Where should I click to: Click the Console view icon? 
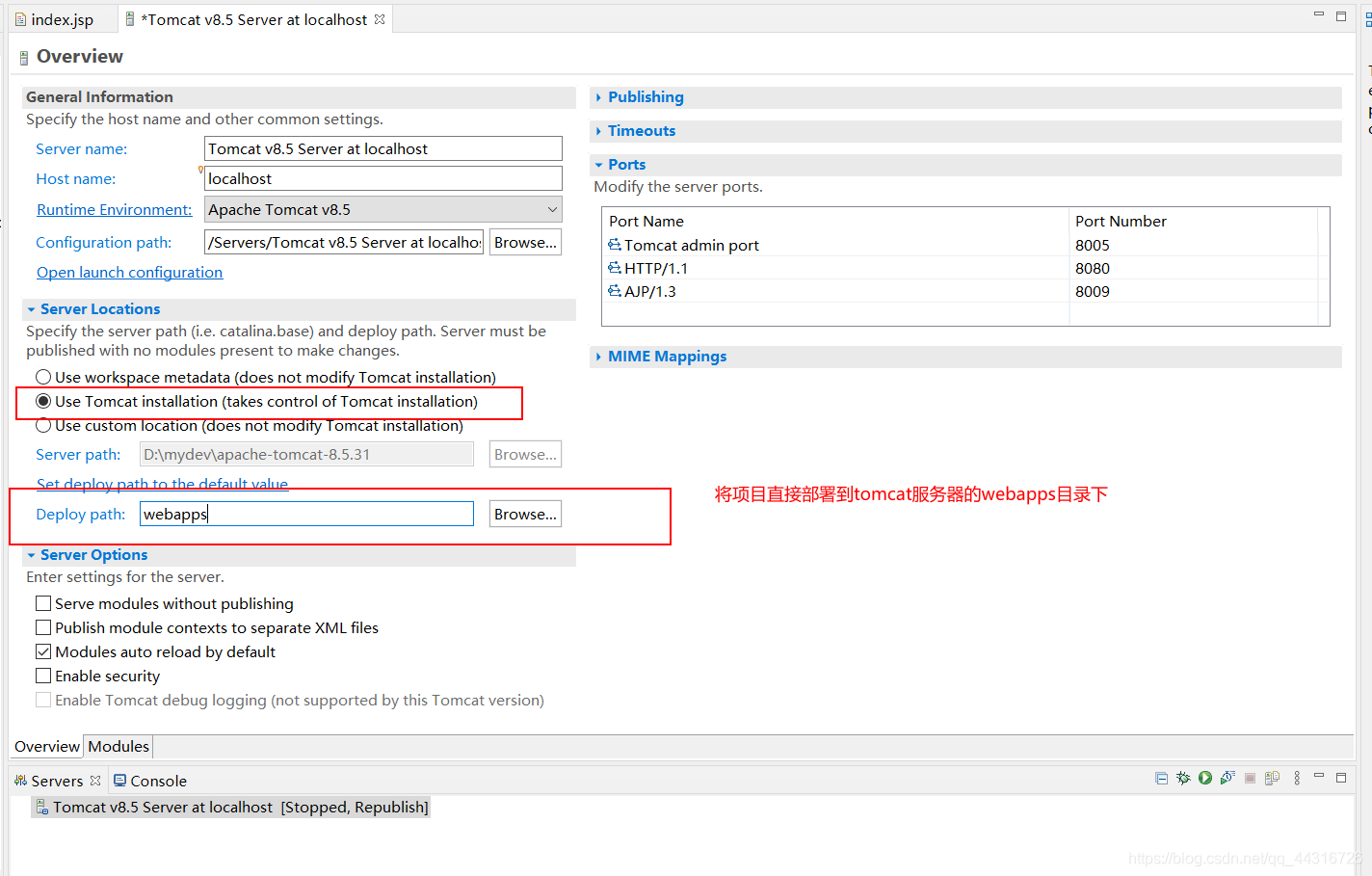click(120, 781)
